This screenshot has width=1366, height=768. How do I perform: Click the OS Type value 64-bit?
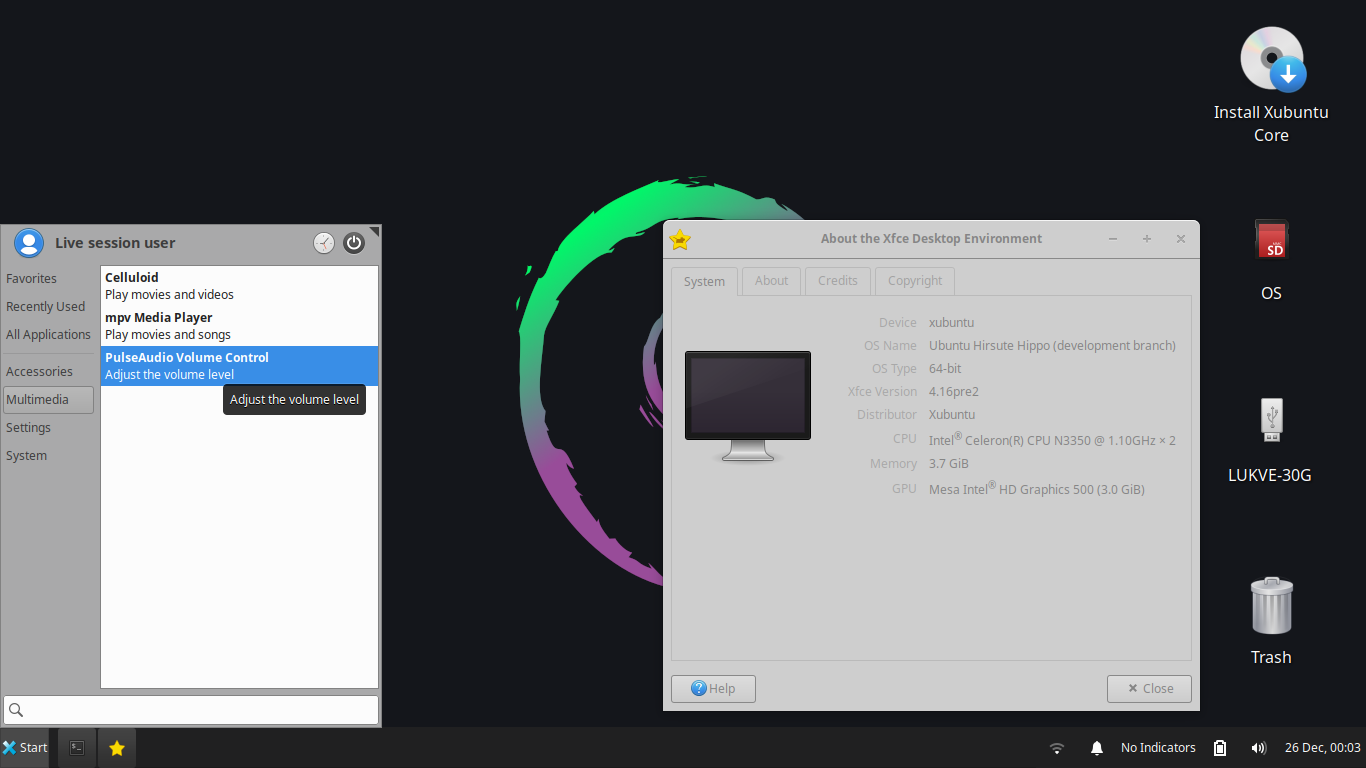click(x=945, y=369)
